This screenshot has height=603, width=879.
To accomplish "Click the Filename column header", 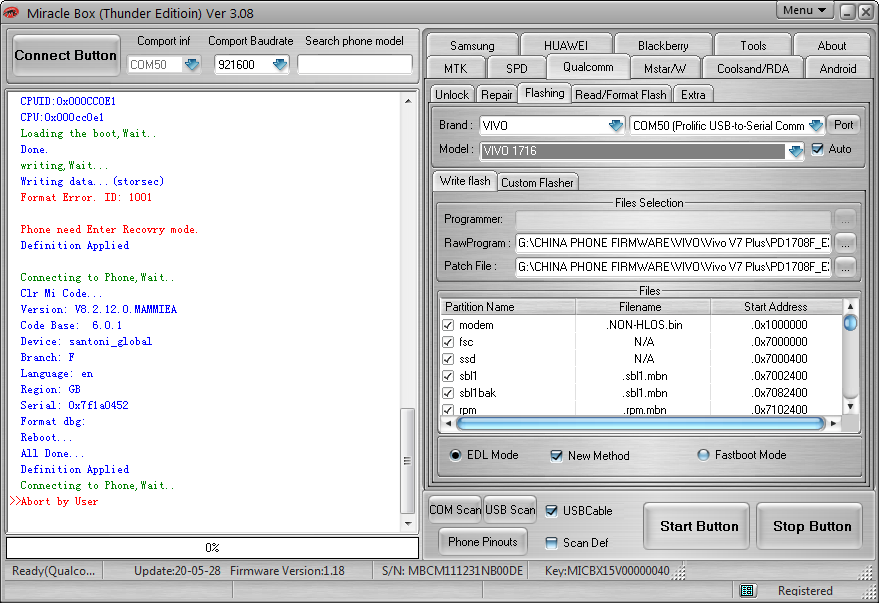I will click(x=642, y=307).
